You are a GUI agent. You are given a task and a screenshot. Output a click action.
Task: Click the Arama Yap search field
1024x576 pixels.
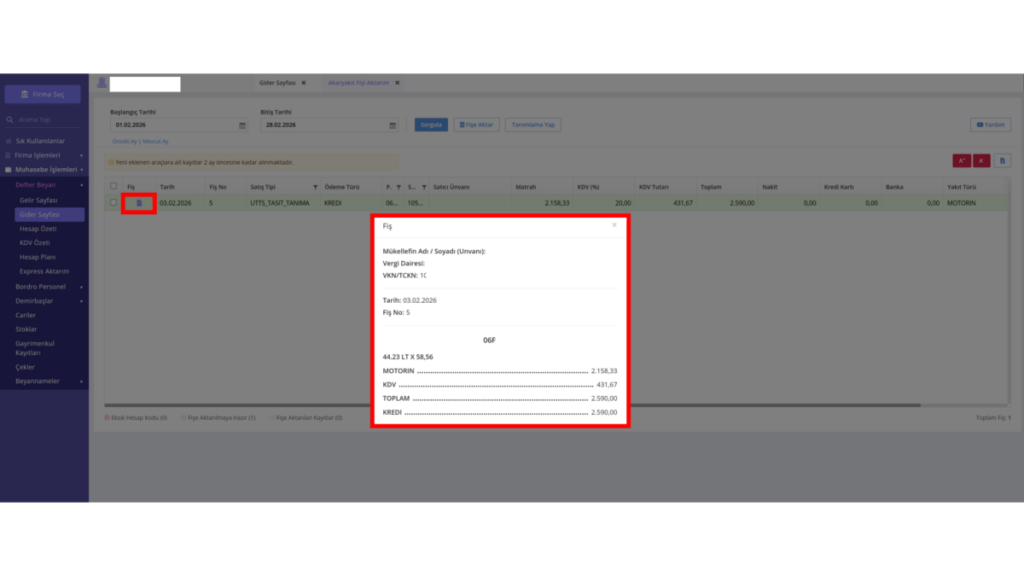[x=46, y=120]
